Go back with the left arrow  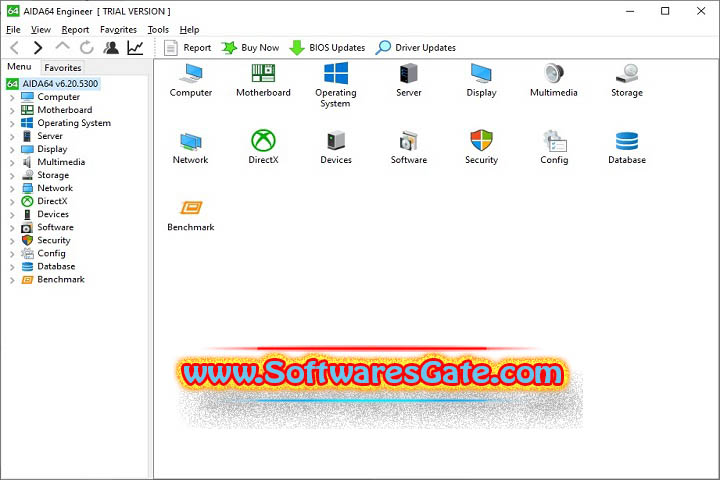pyautogui.click(x=15, y=47)
